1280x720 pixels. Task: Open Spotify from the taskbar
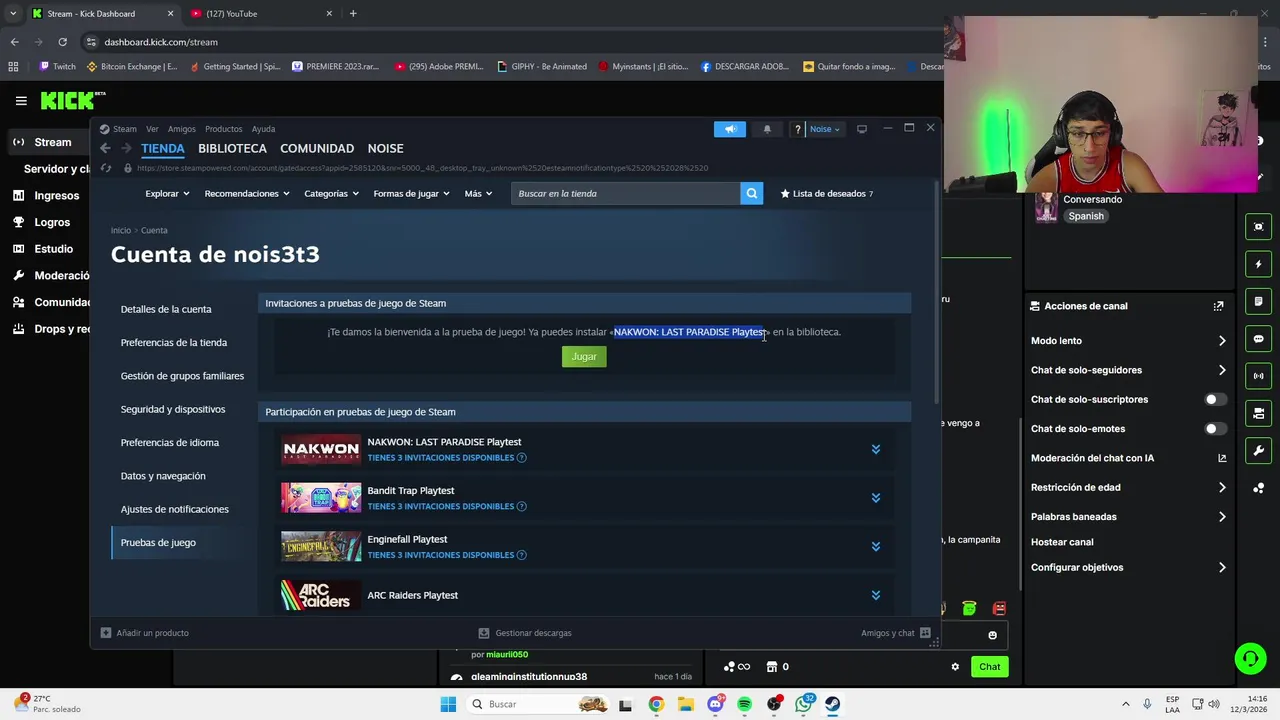point(744,704)
